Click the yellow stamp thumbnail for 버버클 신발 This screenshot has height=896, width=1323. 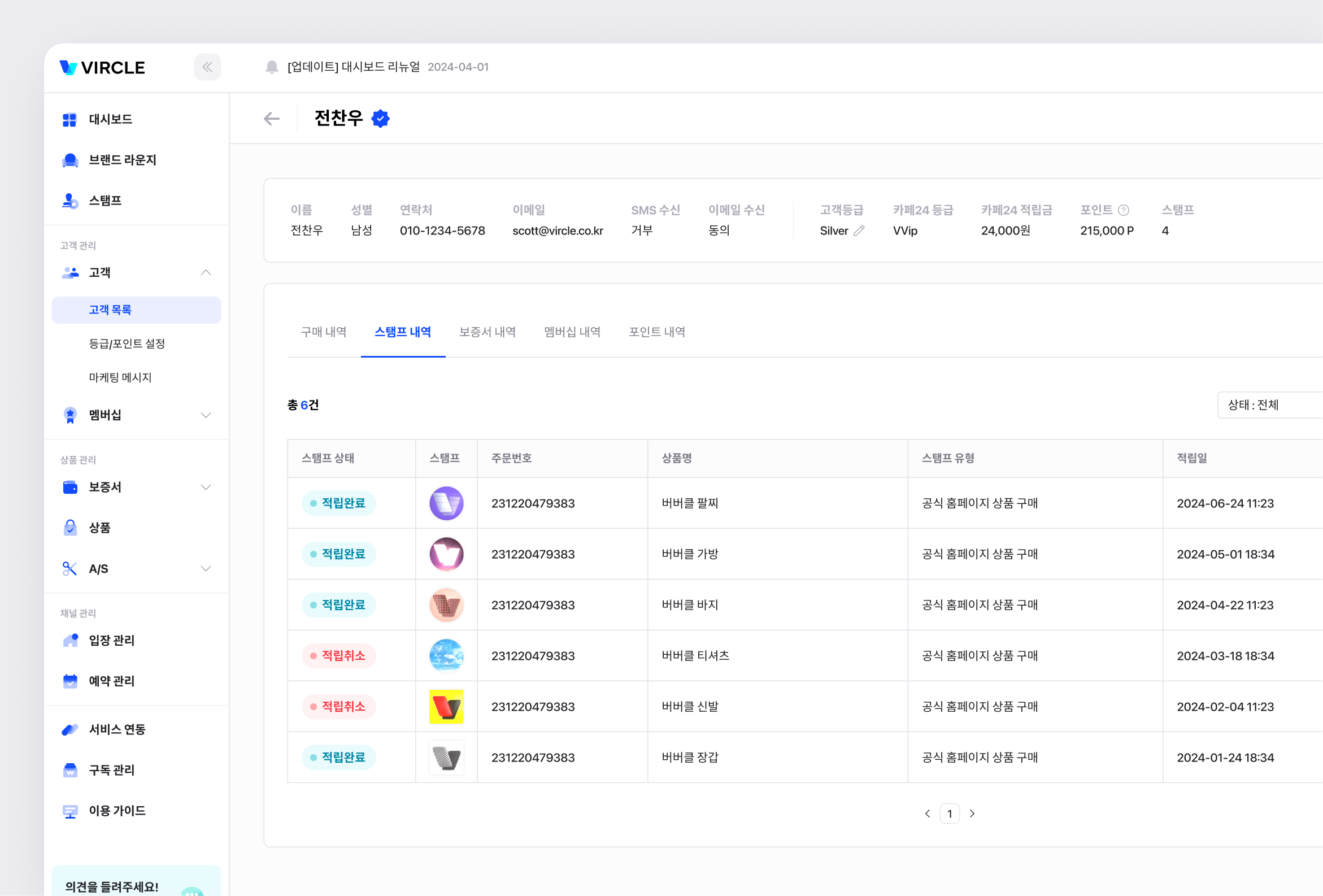(x=446, y=706)
